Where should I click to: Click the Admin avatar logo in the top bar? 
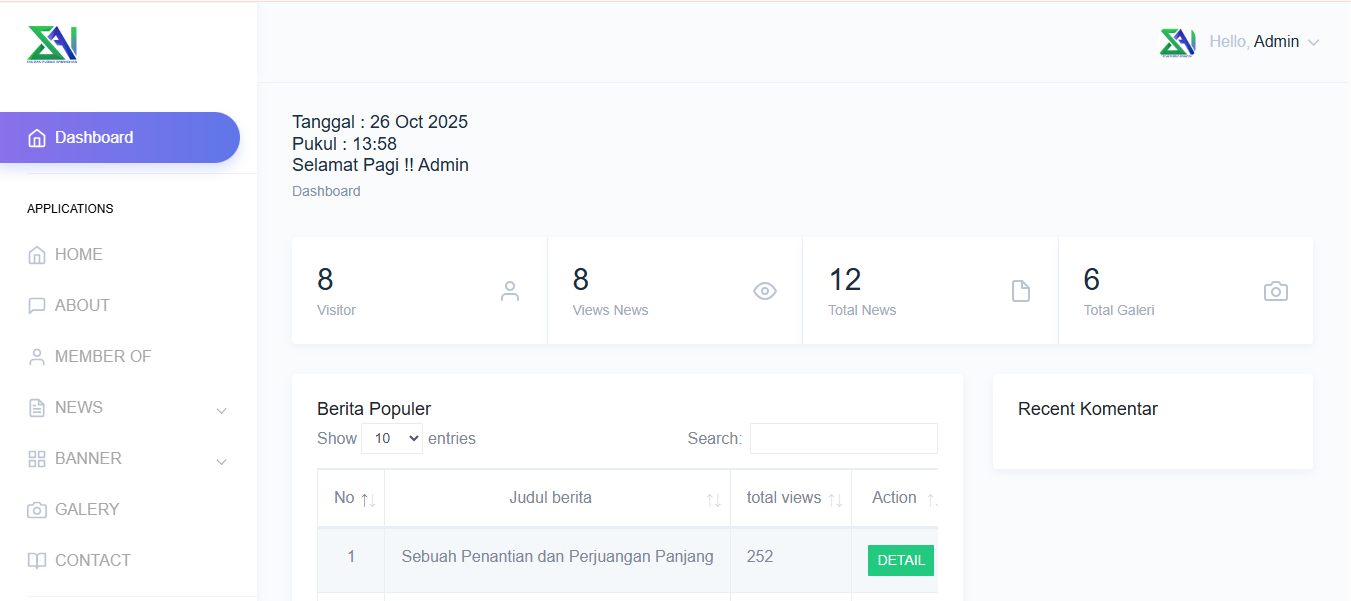(1177, 43)
